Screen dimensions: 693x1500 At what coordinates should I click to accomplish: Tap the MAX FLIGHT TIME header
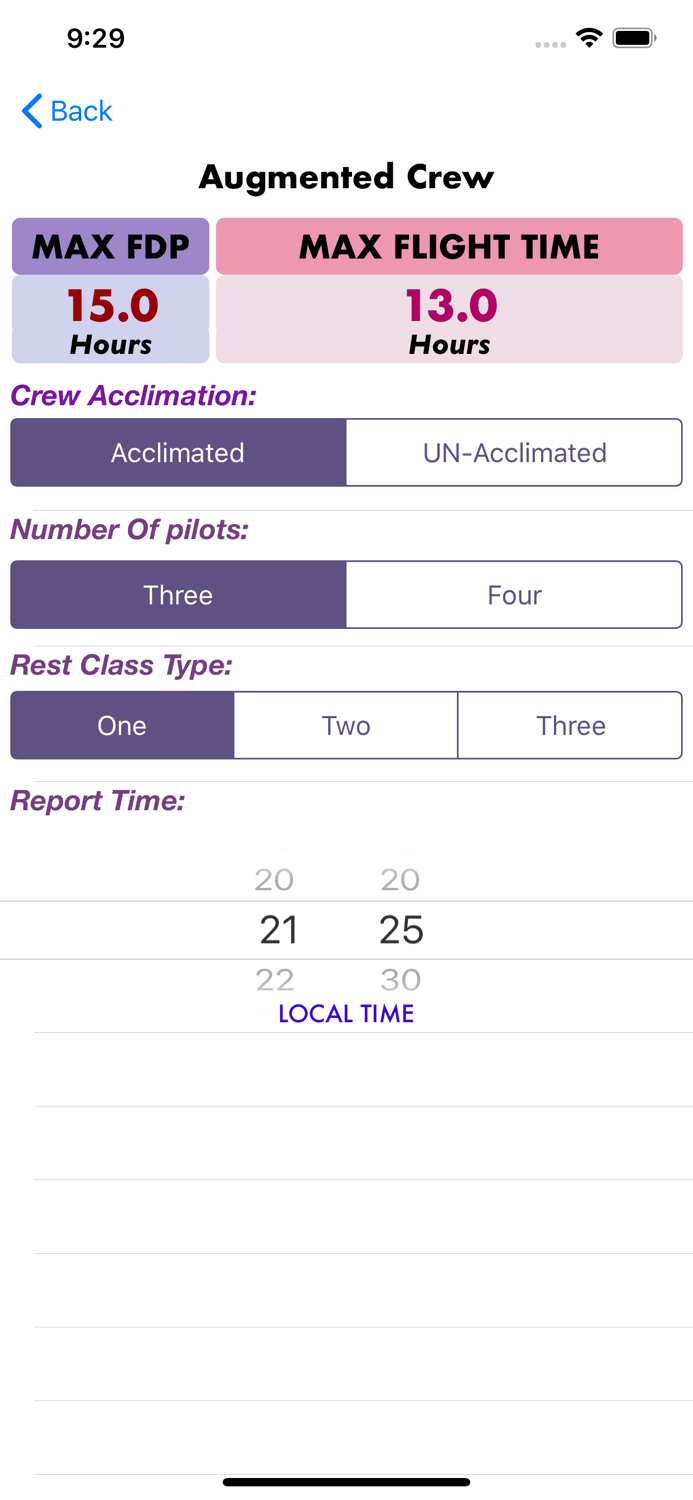448,246
